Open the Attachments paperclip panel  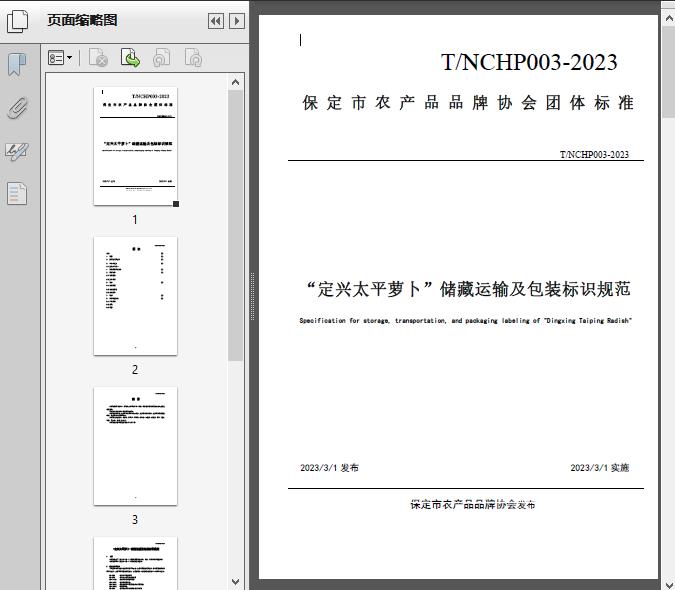click(17, 108)
